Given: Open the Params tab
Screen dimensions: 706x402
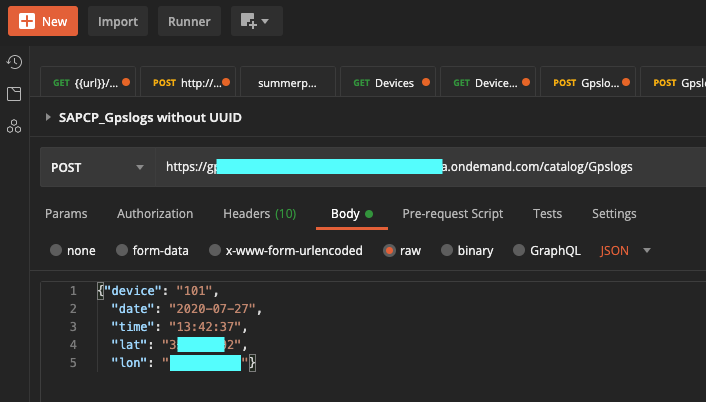Looking at the screenshot, I should coord(66,213).
